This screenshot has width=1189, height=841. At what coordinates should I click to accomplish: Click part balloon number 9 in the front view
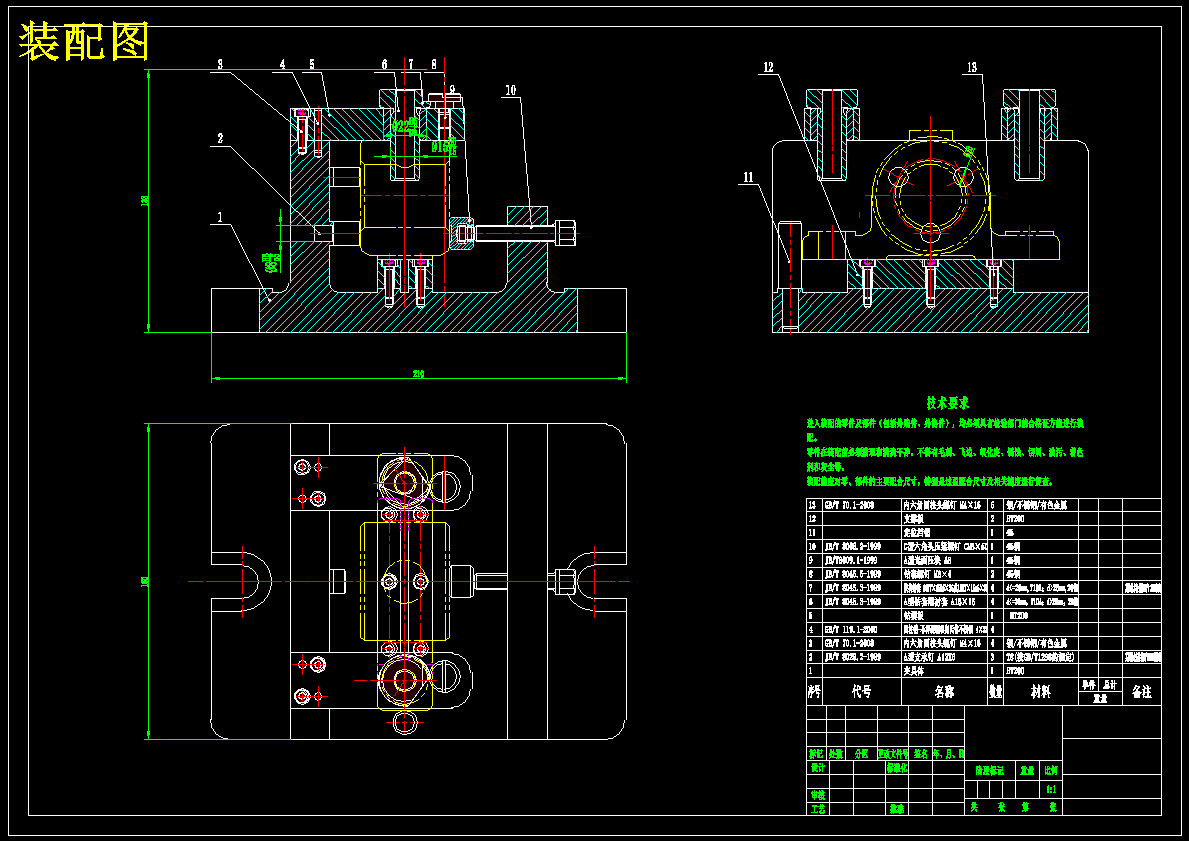point(452,89)
